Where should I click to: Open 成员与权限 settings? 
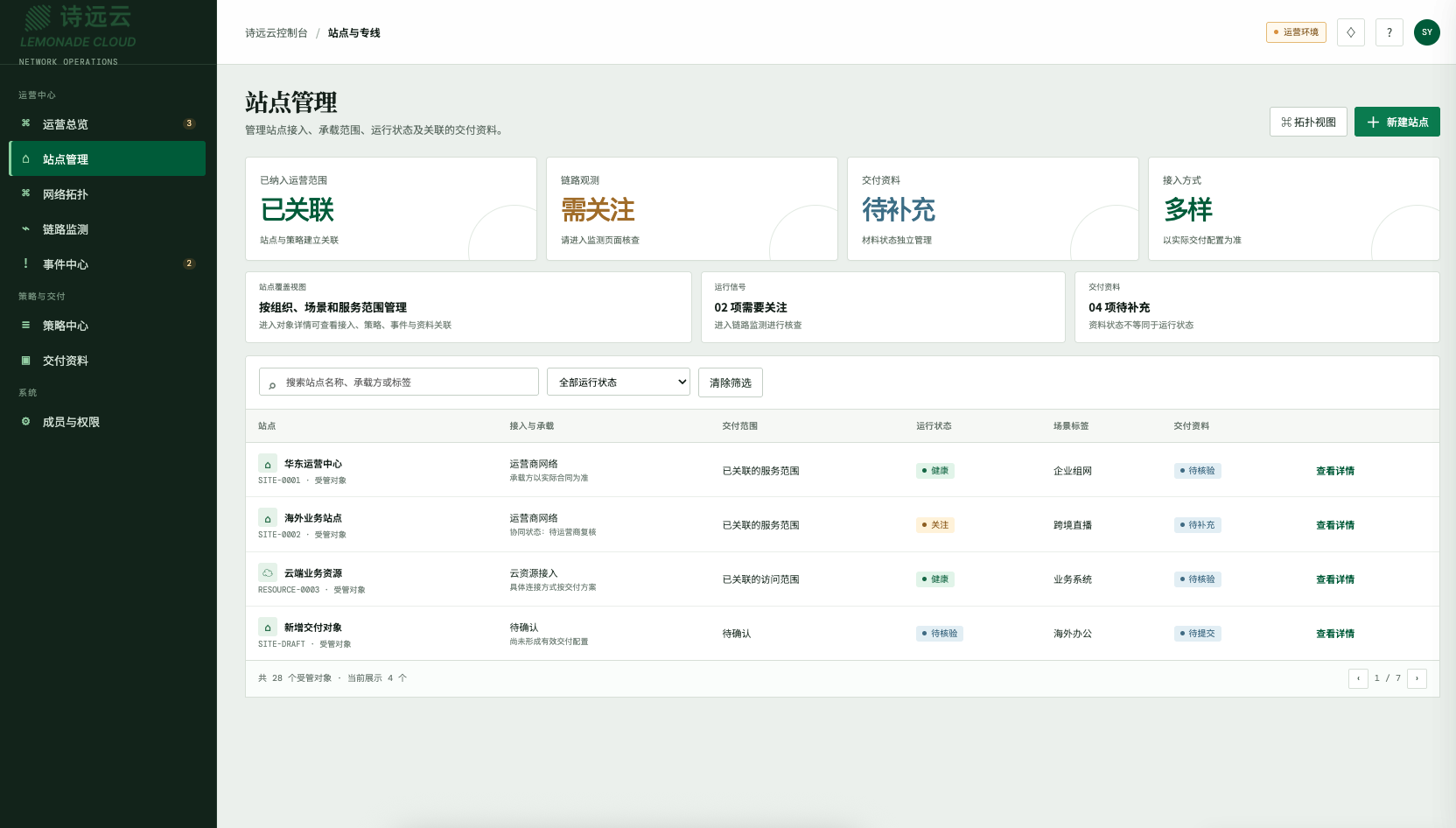point(108,422)
